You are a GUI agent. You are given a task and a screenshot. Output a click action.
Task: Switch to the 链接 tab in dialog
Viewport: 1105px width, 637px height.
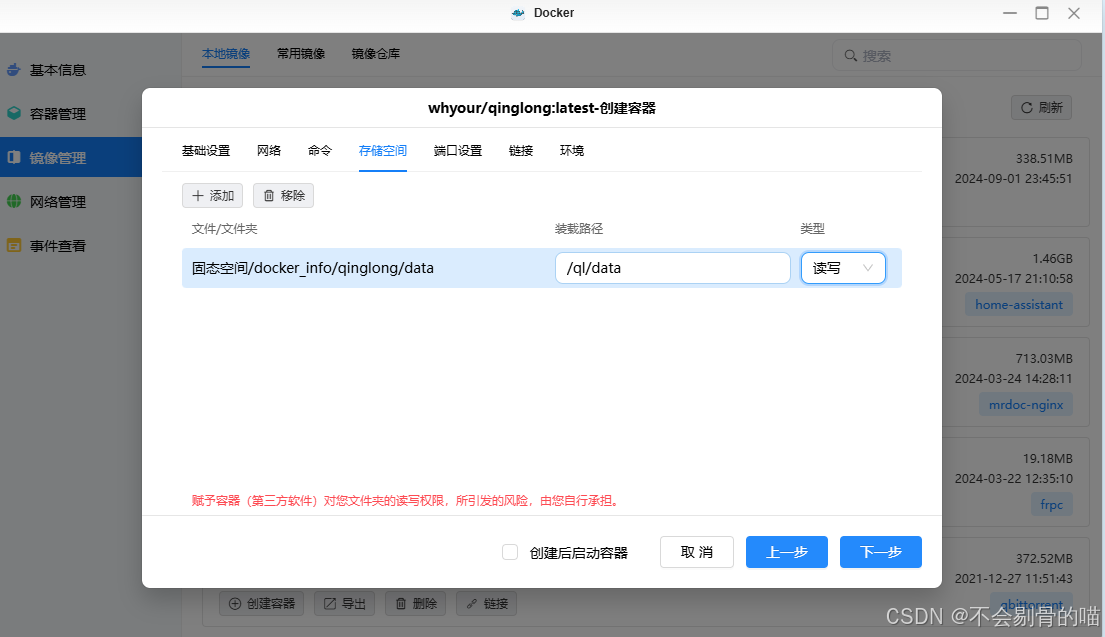(x=521, y=151)
